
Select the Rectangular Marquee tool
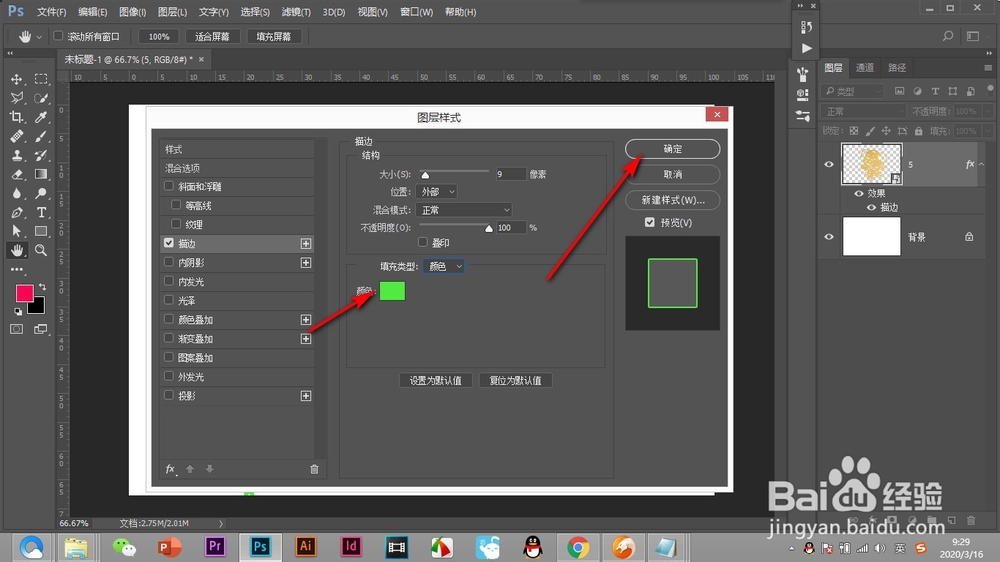41,79
